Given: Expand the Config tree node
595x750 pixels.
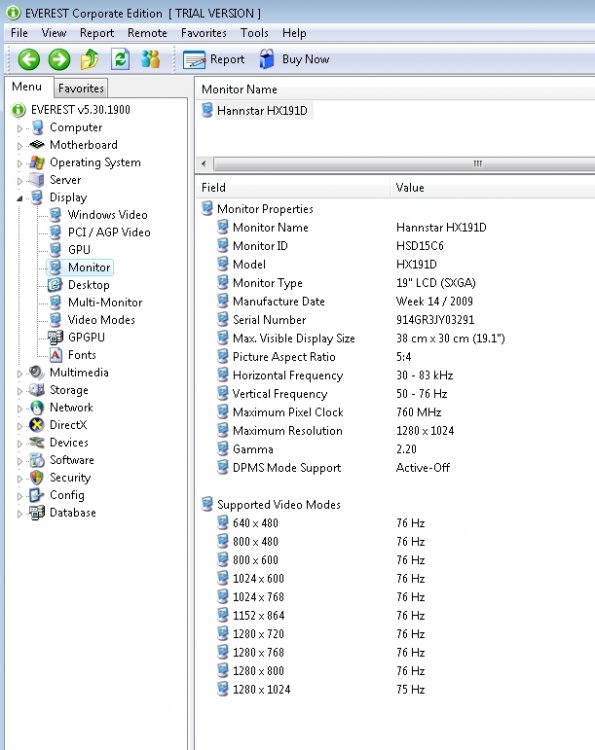Looking at the screenshot, I should 20,496.
